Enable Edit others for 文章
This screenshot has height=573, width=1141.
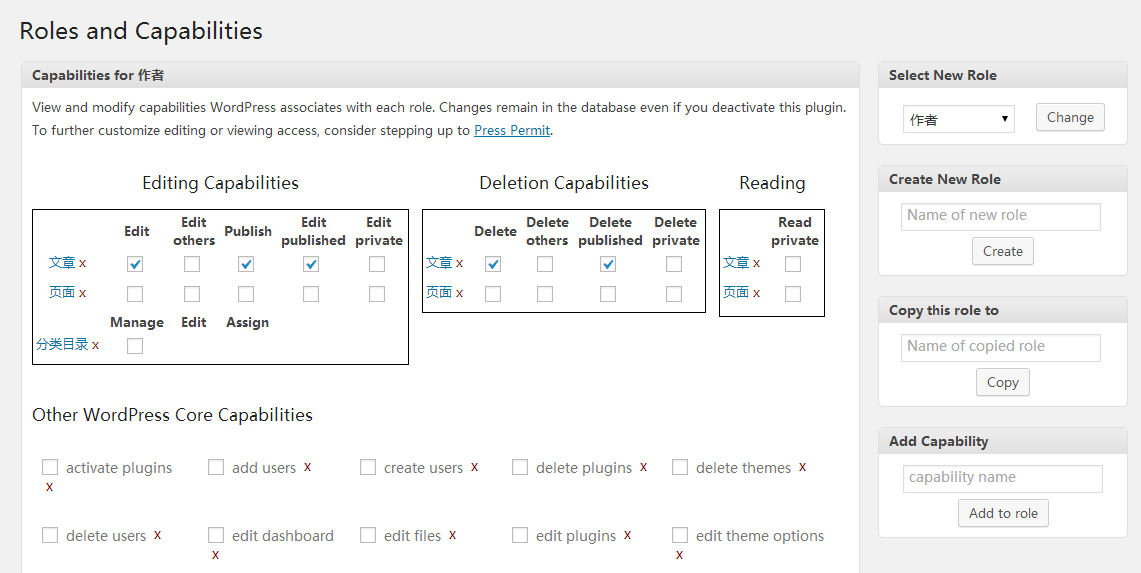point(192,264)
